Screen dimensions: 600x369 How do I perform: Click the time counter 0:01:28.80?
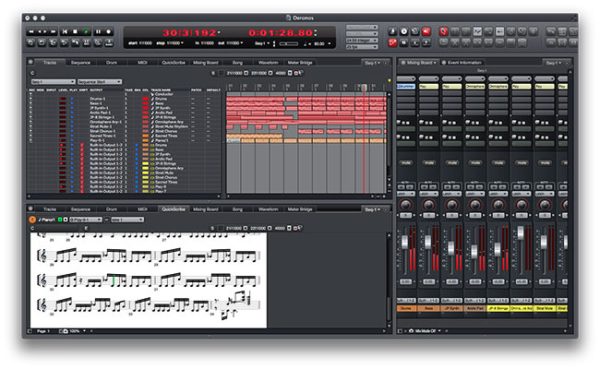coord(280,33)
